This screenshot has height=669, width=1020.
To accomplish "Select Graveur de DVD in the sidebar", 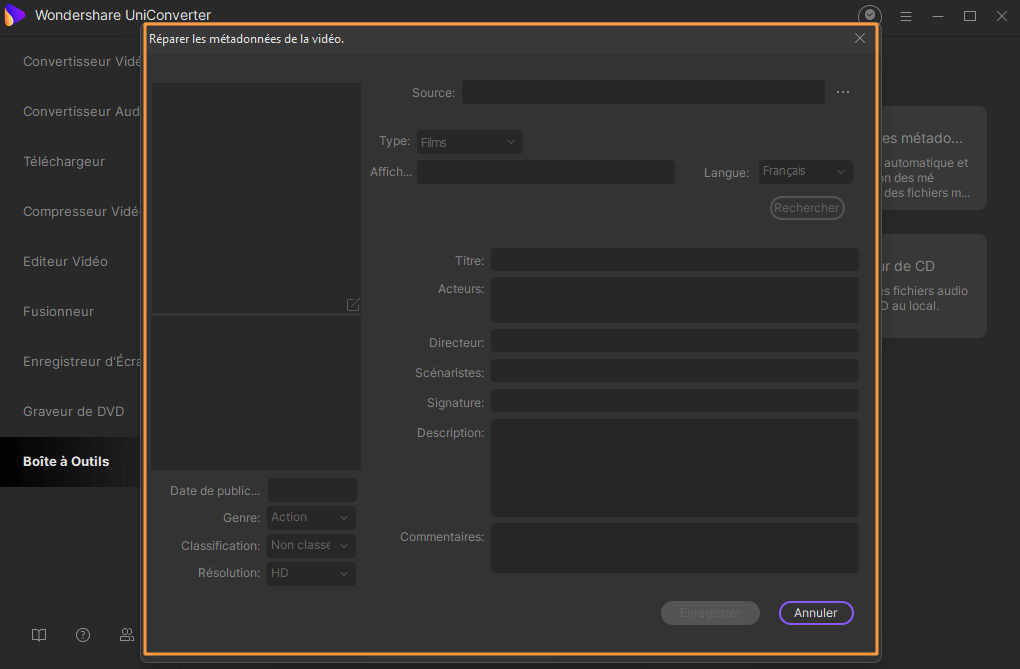I will 74,411.
